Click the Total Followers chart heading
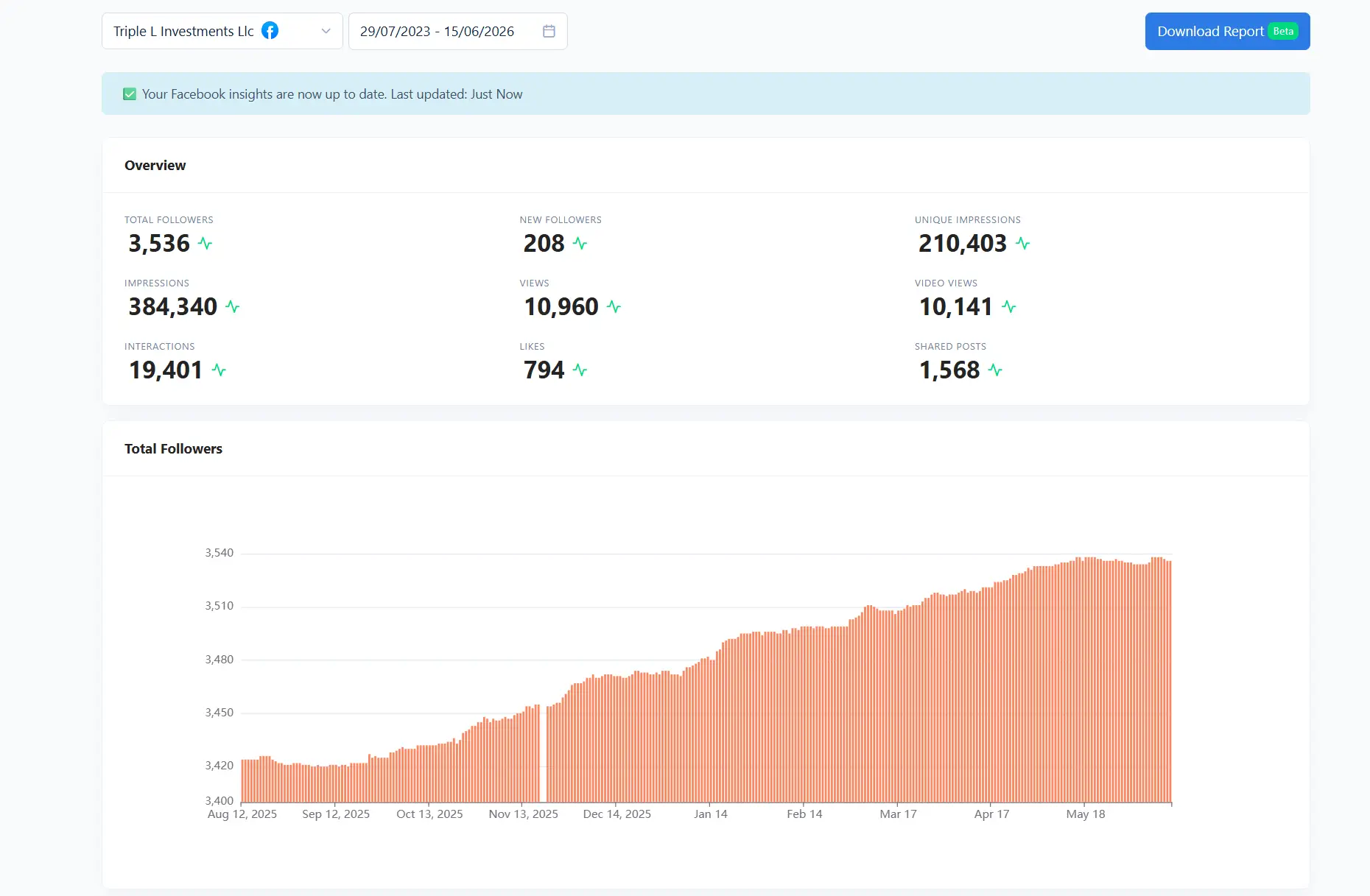The height and width of the screenshot is (896, 1370). point(173,449)
